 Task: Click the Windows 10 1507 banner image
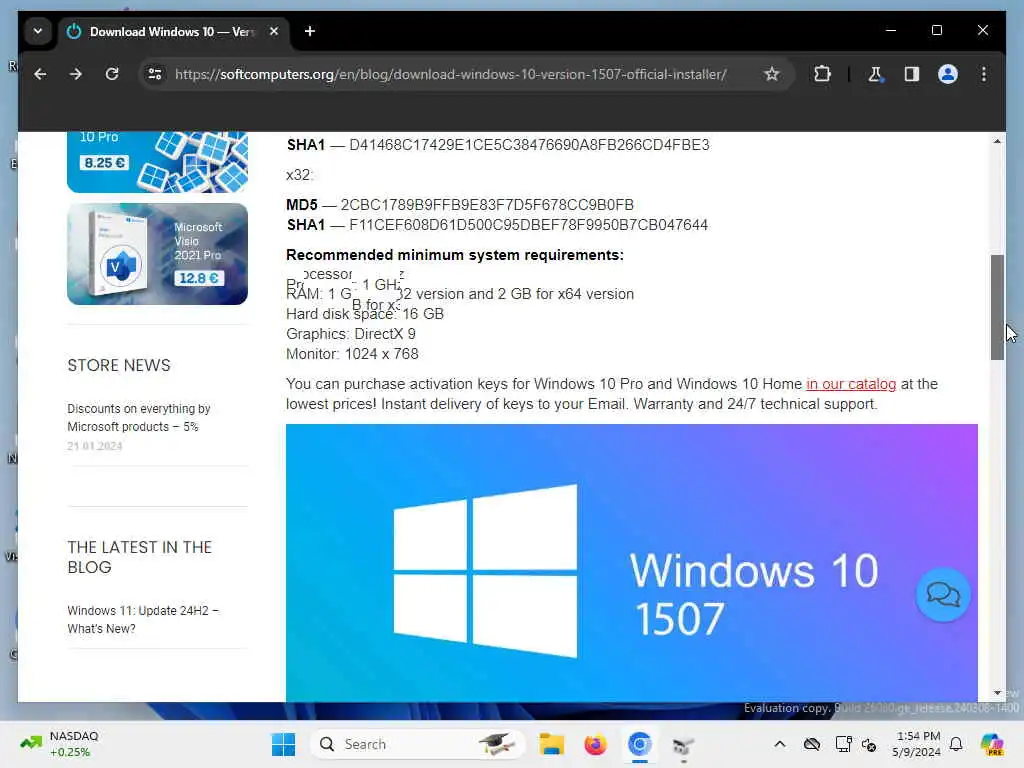[632, 563]
